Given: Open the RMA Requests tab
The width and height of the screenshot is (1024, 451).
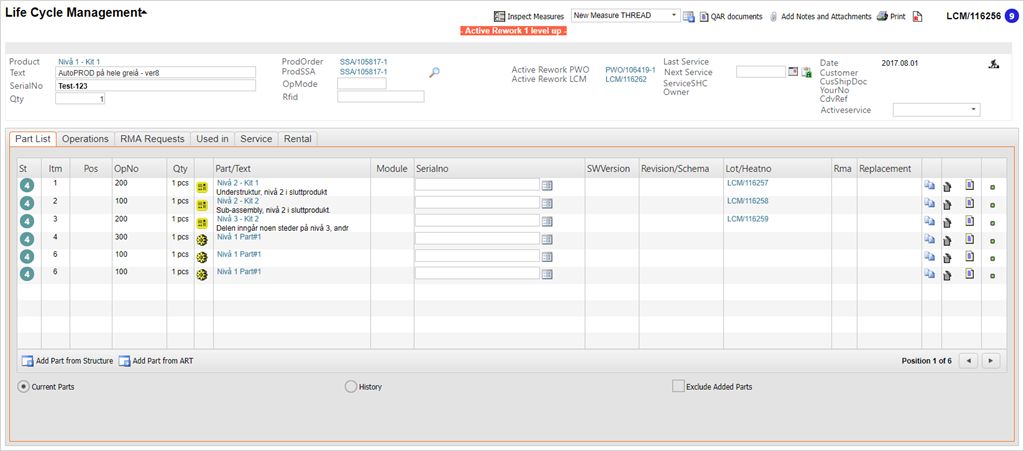Looking at the screenshot, I should [152, 139].
